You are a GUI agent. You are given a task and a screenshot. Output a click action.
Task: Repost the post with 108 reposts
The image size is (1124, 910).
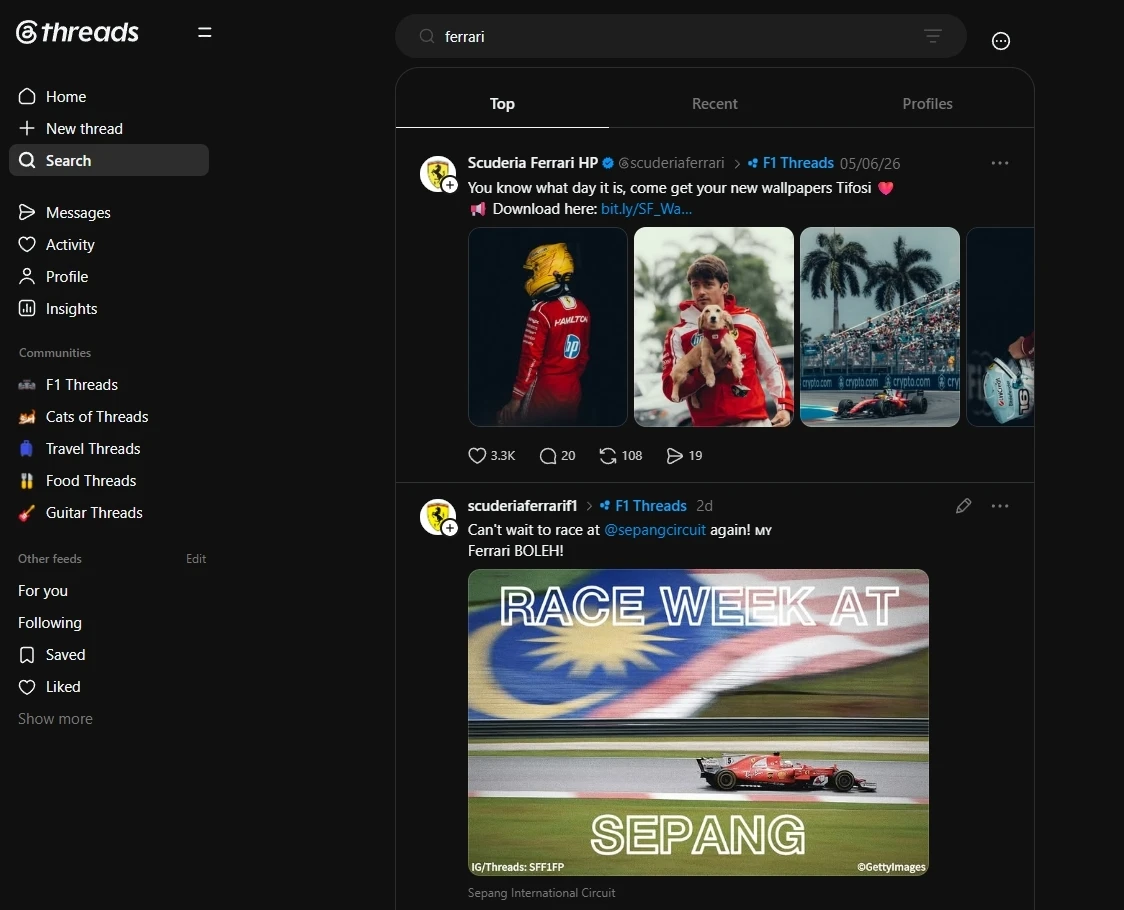click(621, 455)
